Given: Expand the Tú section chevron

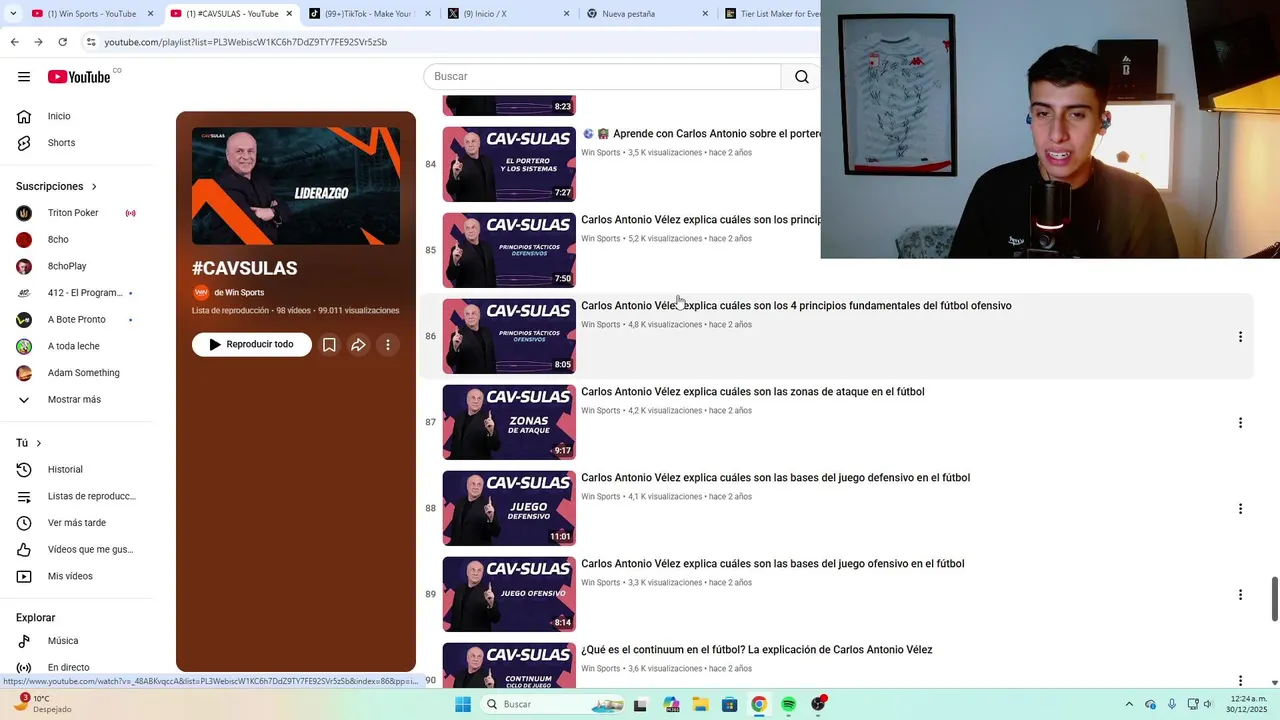Looking at the screenshot, I should pos(39,443).
